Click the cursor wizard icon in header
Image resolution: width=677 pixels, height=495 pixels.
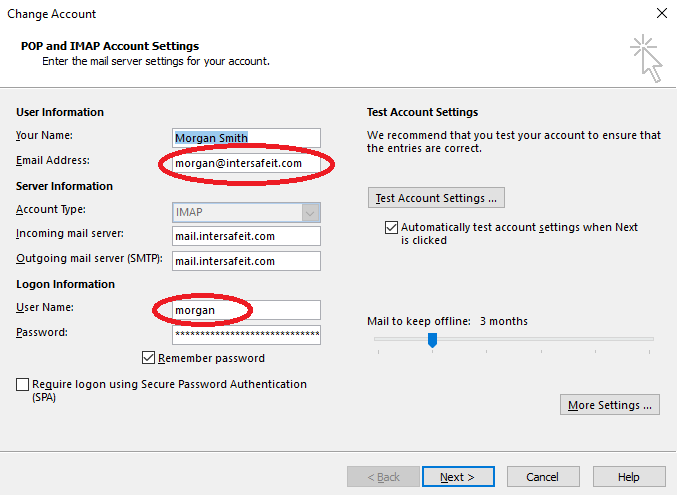tap(646, 58)
